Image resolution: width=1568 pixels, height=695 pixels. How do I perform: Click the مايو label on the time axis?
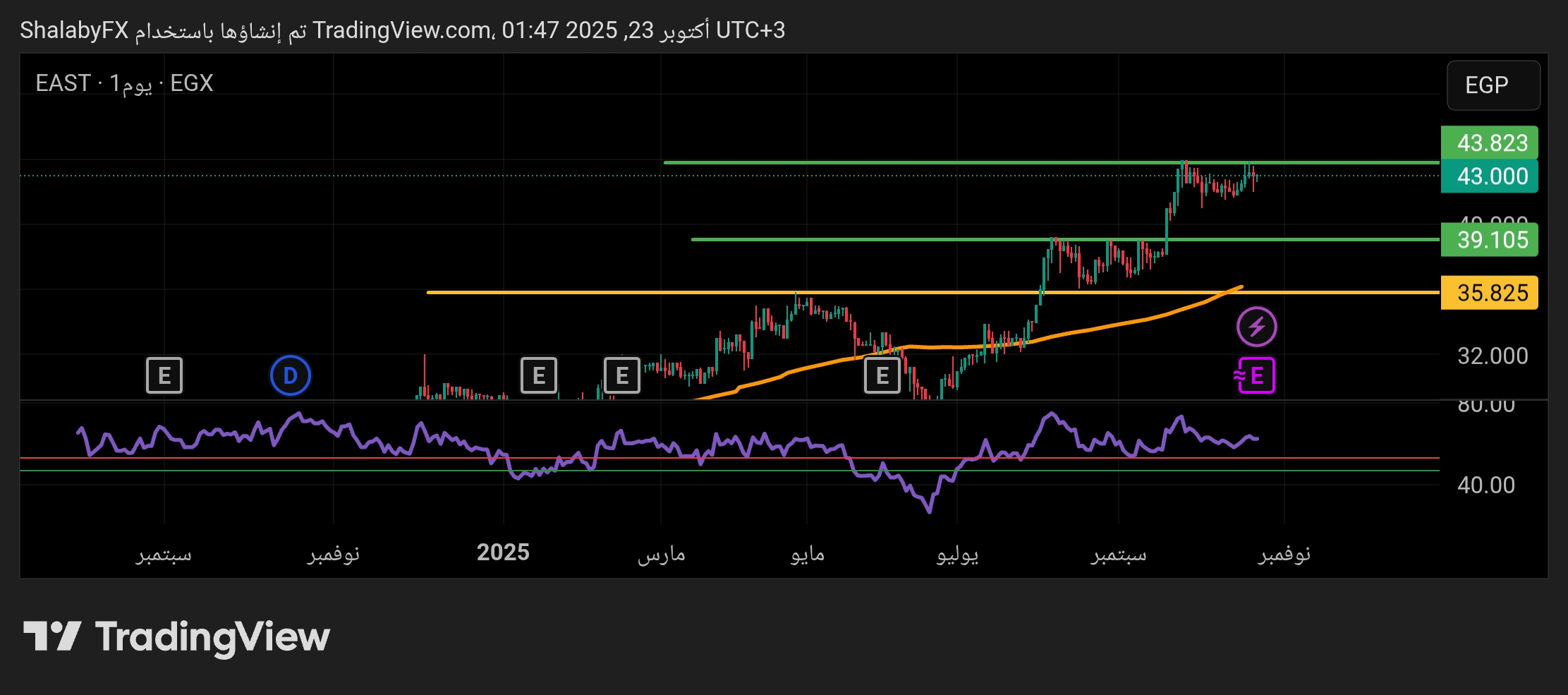pyautogui.click(x=807, y=554)
